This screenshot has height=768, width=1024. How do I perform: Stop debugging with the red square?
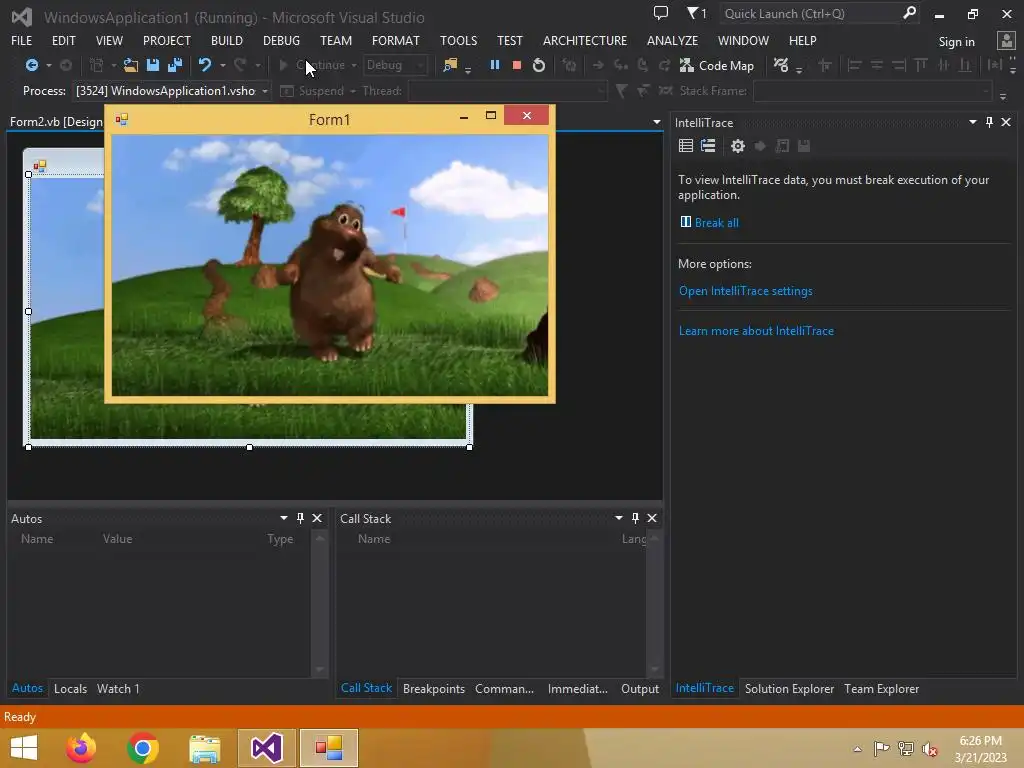click(517, 65)
